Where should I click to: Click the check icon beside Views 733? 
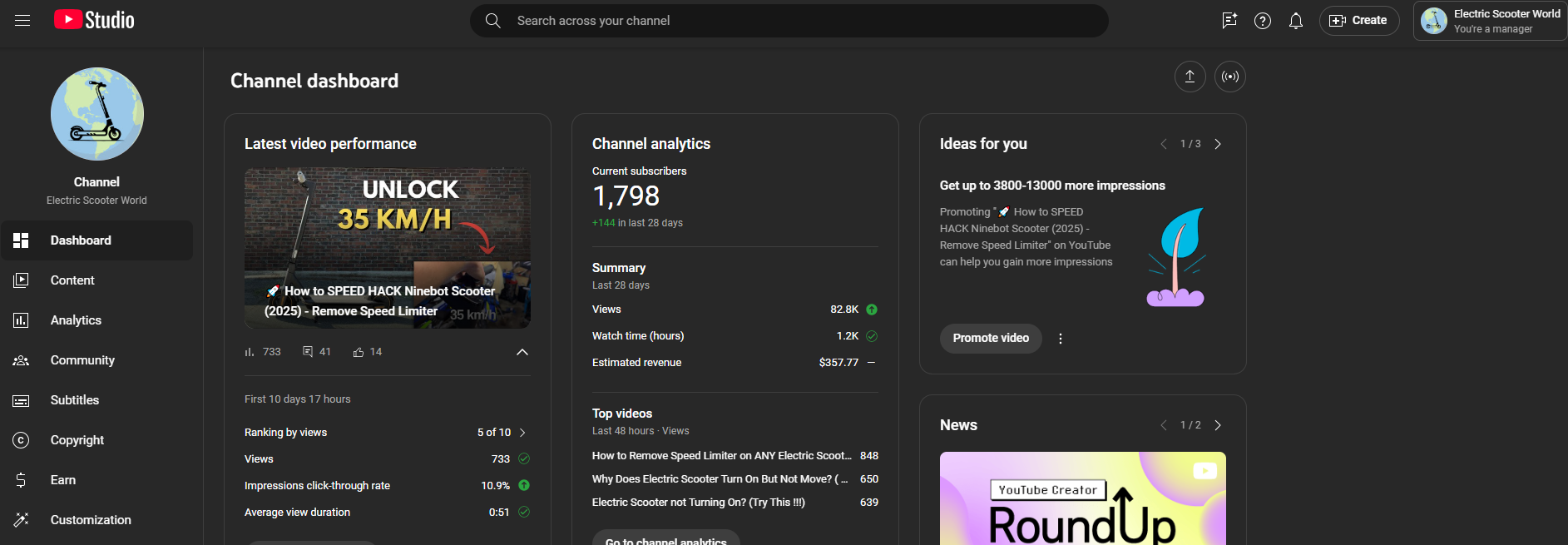click(x=524, y=458)
